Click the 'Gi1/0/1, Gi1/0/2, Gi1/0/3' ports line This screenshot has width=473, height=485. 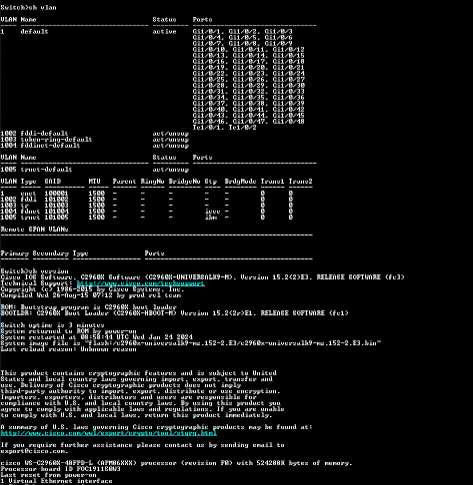point(242,32)
